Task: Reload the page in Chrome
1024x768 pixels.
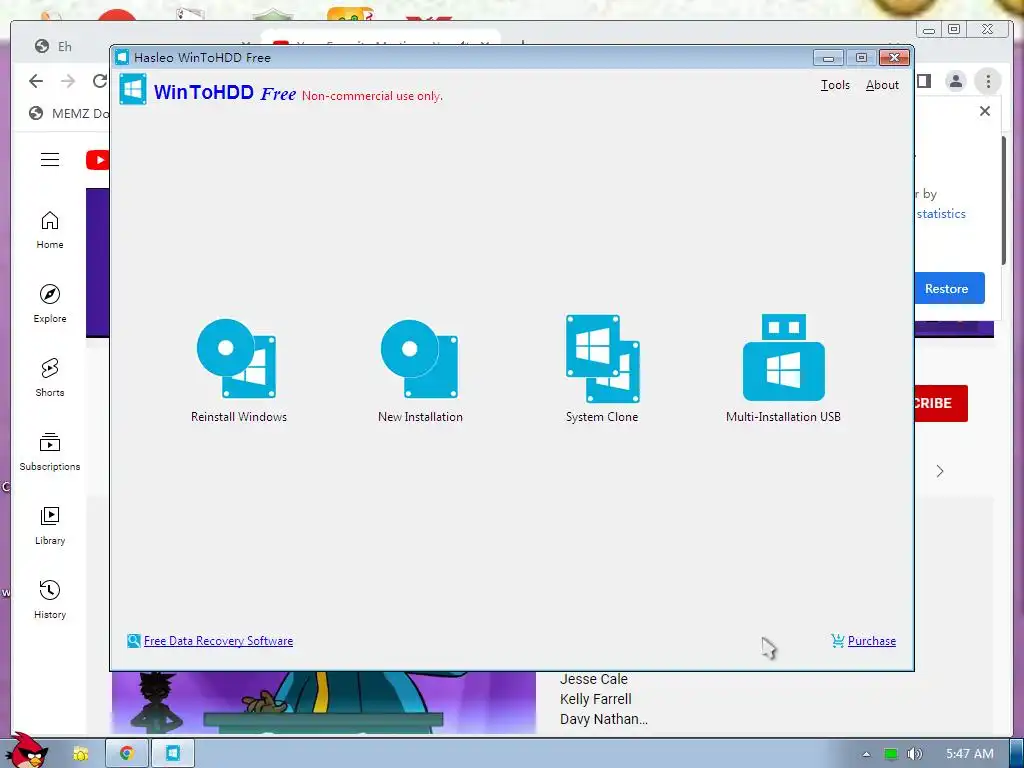Action: (x=100, y=81)
